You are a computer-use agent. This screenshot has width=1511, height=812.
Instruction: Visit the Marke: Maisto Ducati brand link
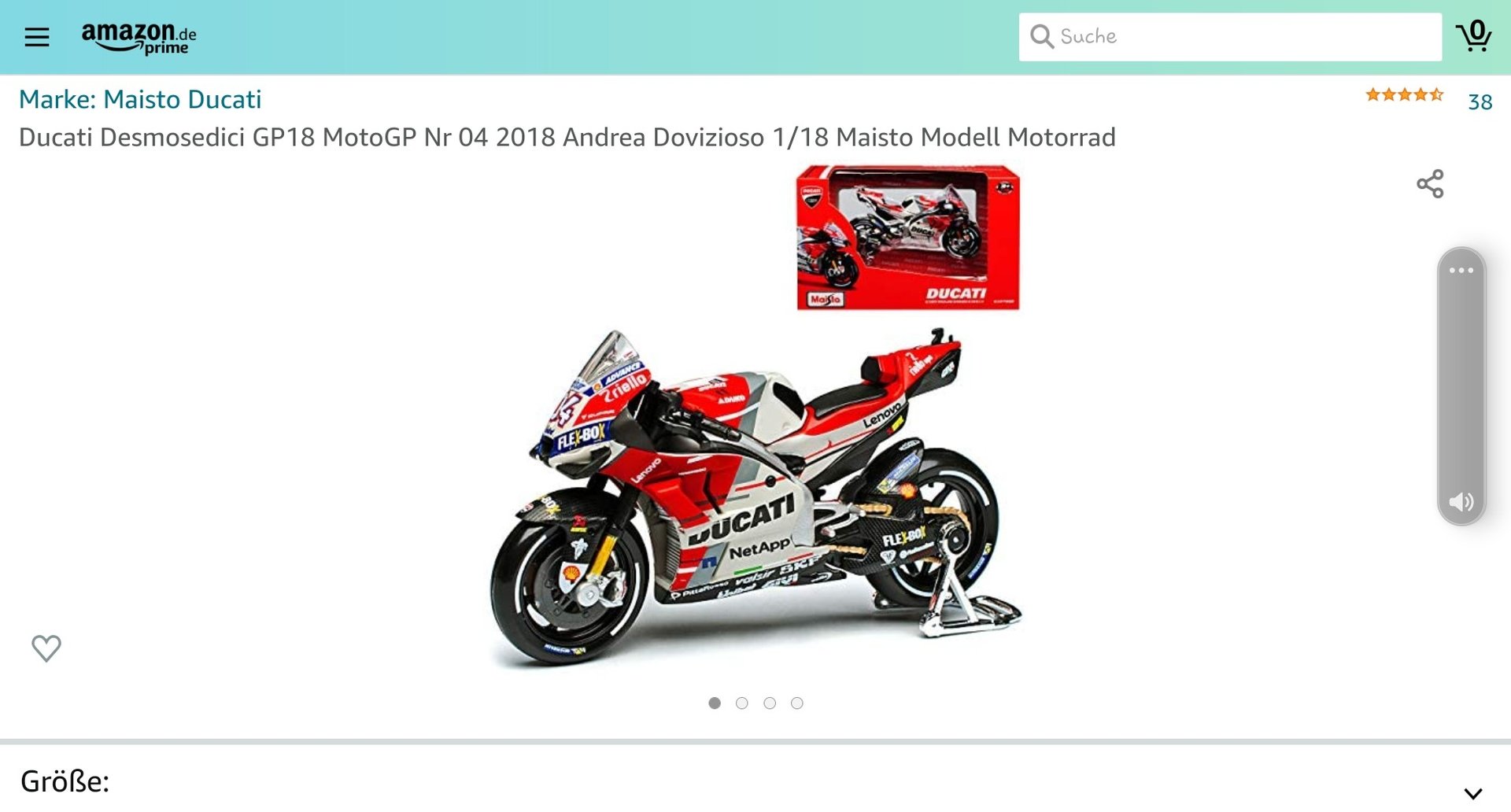tap(140, 99)
